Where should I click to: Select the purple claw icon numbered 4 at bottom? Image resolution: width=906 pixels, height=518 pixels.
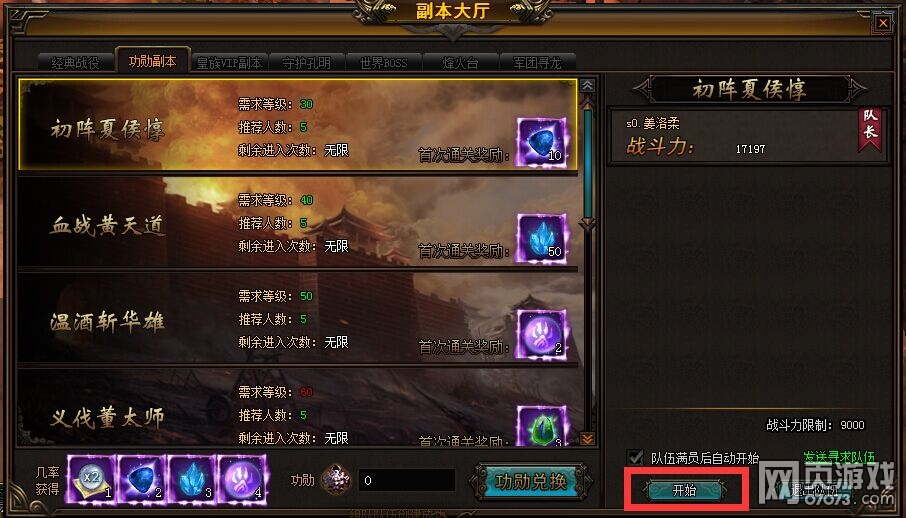coord(242,479)
